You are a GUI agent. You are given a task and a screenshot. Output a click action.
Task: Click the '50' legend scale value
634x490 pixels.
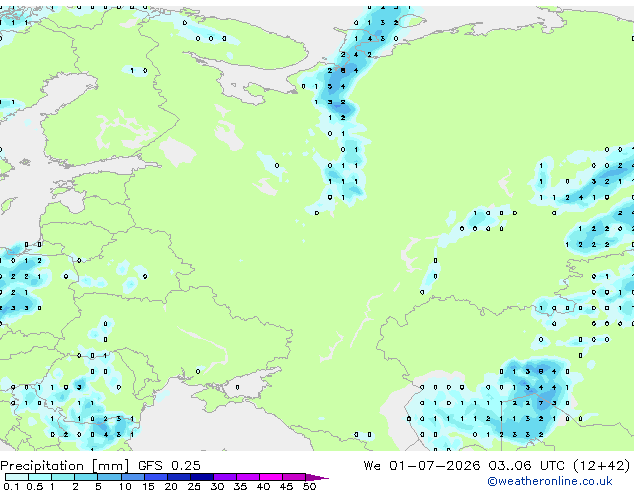[x=310, y=486]
